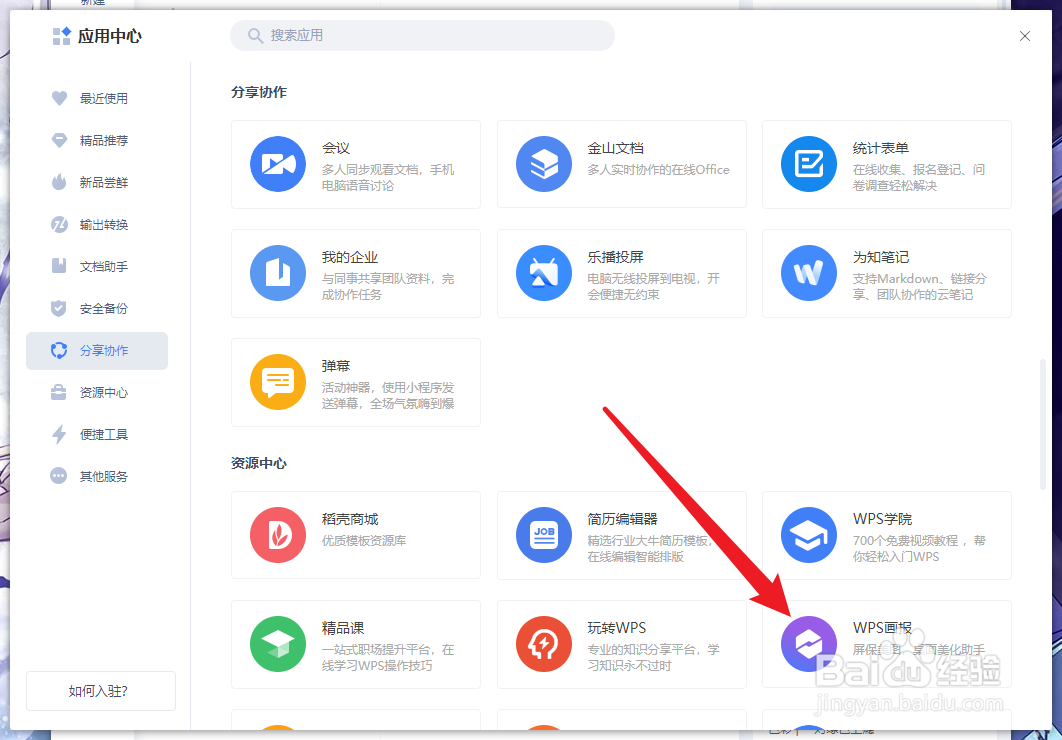Close the 应用中心 dialog
1062x740 pixels.
coord(1024,36)
